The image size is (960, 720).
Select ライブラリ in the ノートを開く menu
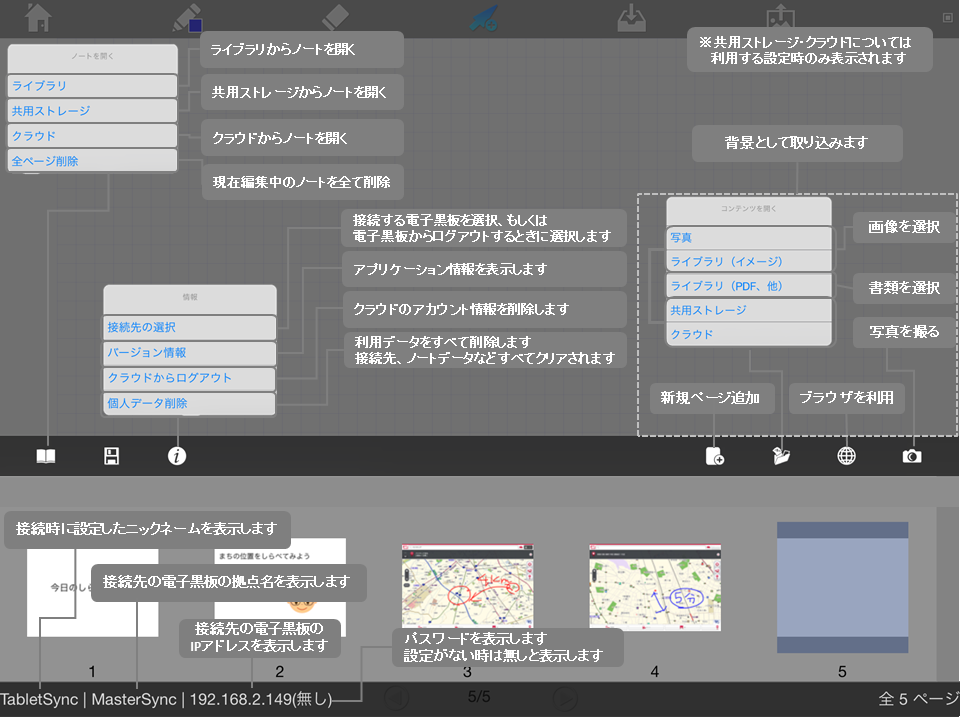tap(91, 85)
